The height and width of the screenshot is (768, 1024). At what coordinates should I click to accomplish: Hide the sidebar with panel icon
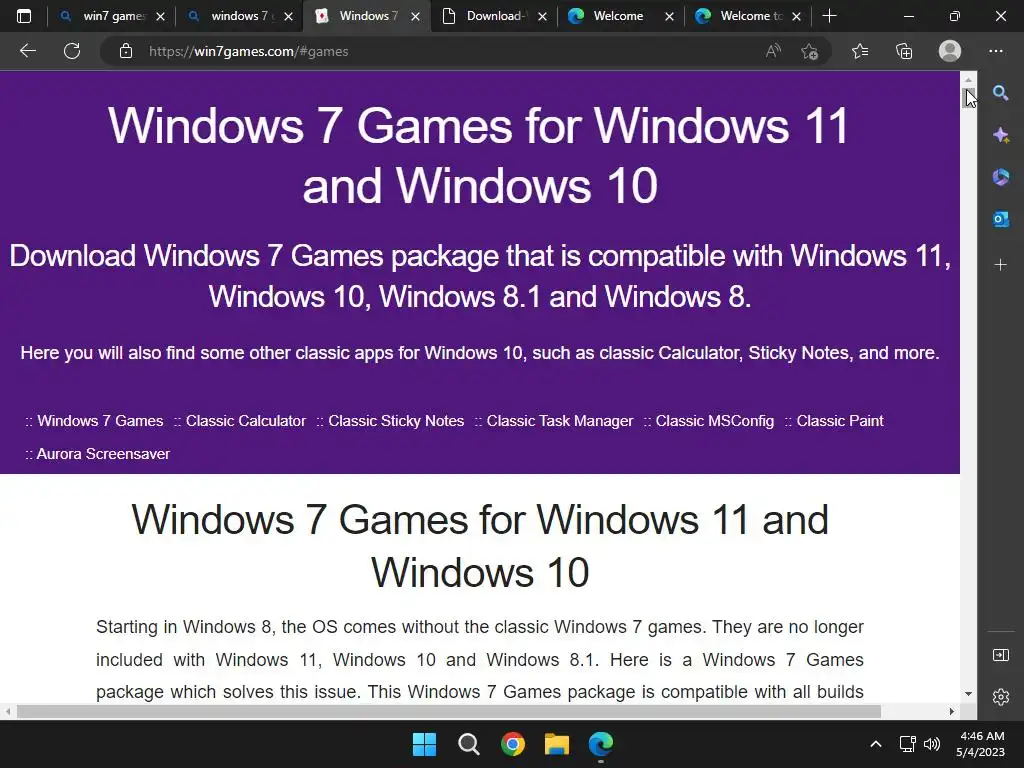(x=1000, y=655)
